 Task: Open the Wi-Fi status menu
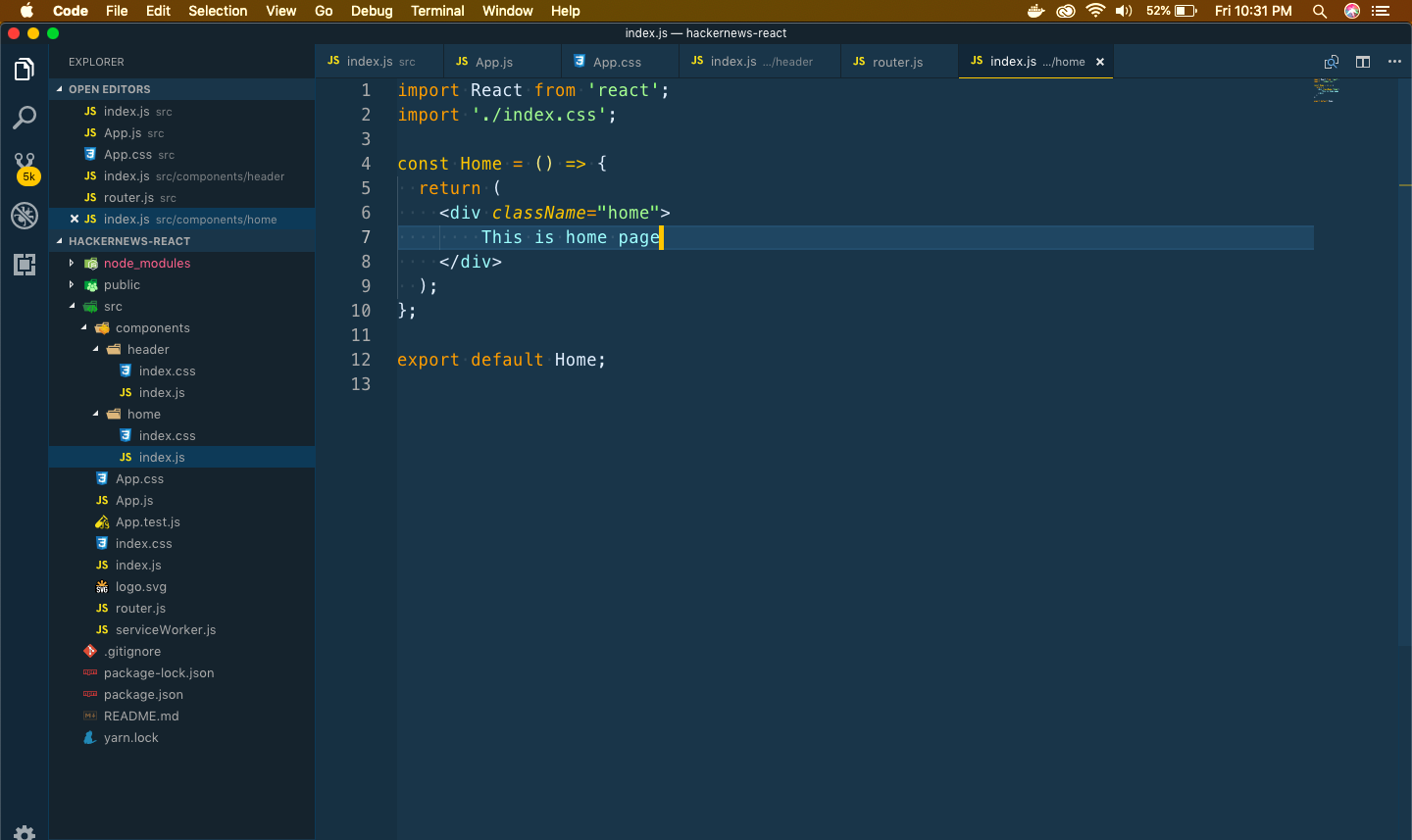click(1095, 11)
